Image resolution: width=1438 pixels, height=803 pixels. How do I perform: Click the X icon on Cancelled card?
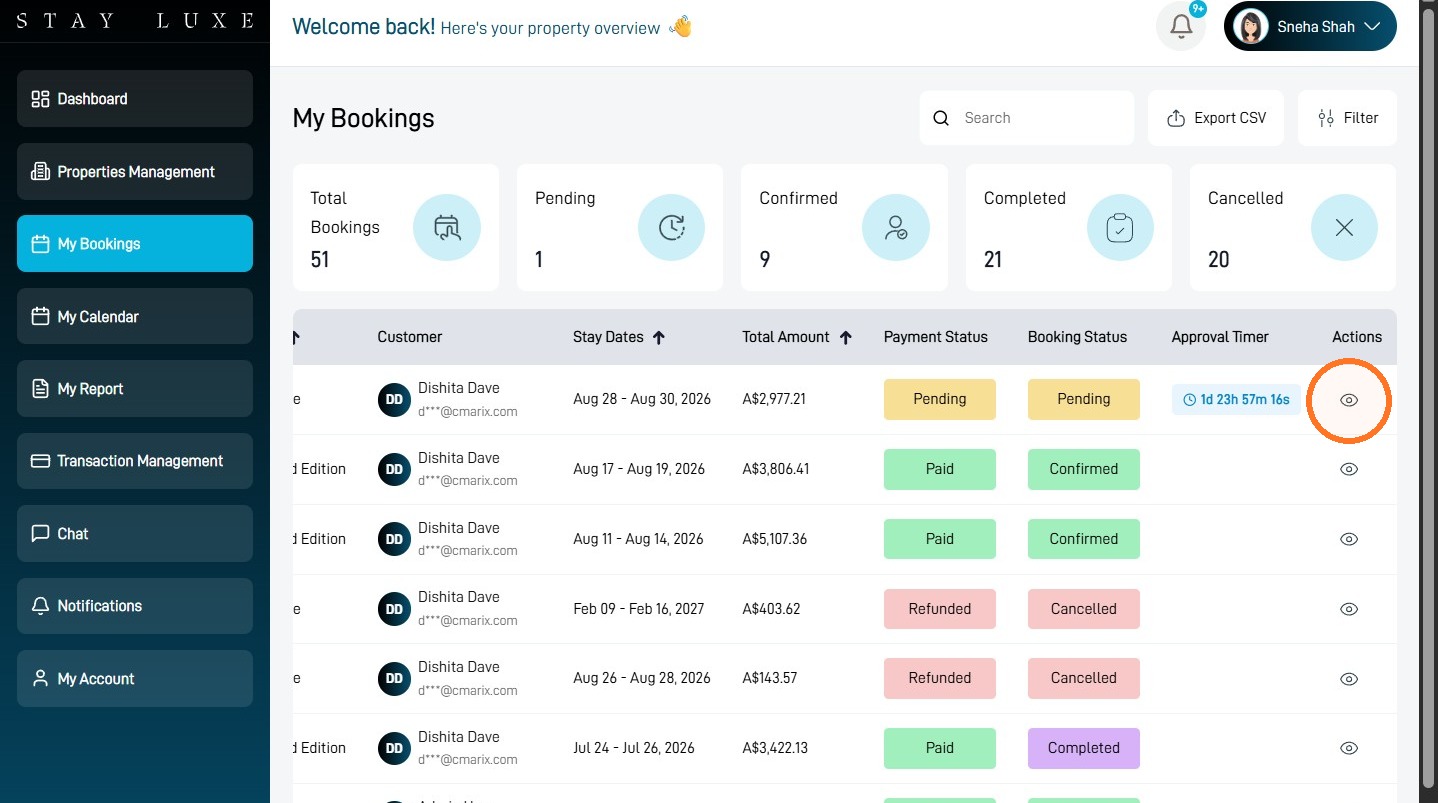(1344, 228)
